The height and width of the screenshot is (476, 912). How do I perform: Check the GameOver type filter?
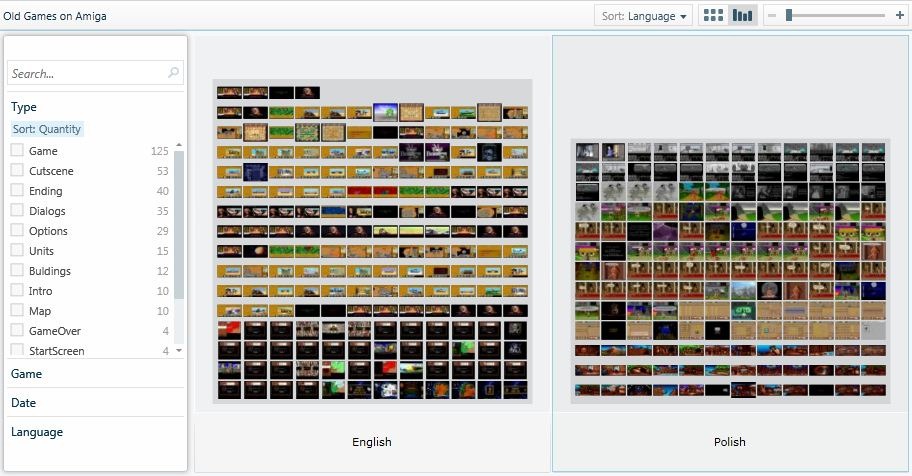tap(17, 330)
